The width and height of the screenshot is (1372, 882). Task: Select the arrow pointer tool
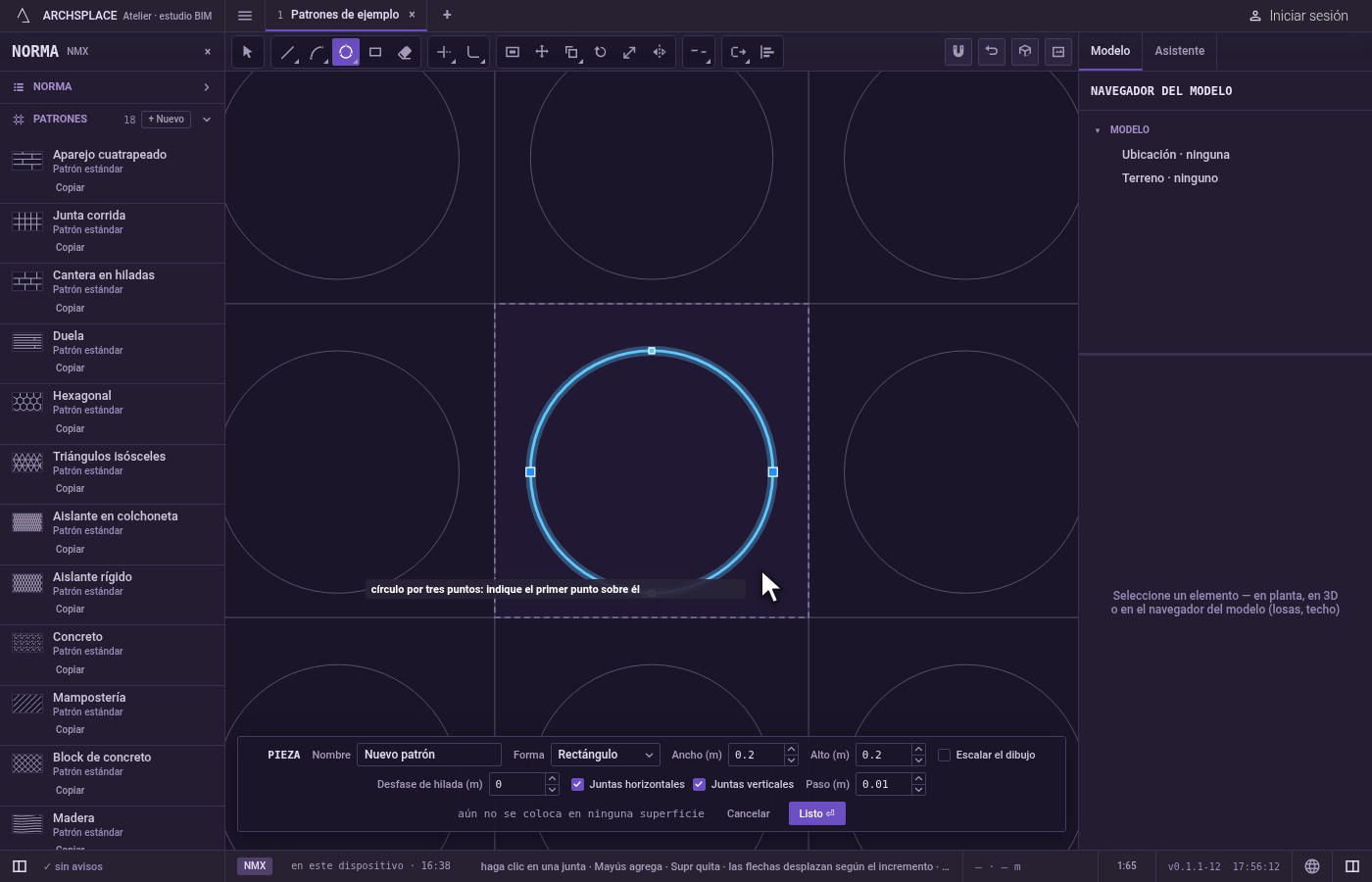248,52
